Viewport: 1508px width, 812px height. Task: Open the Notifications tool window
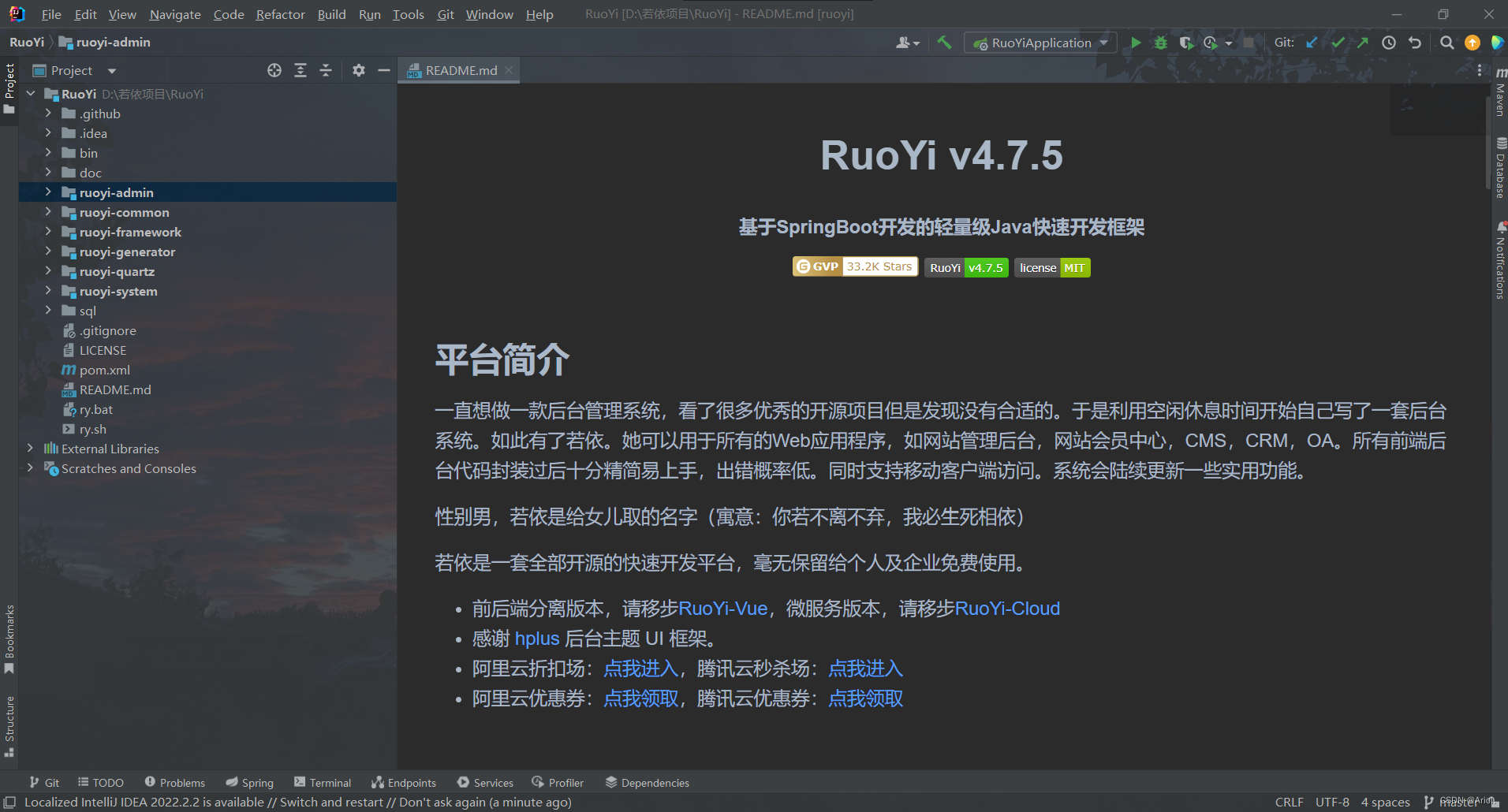coord(1500,260)
